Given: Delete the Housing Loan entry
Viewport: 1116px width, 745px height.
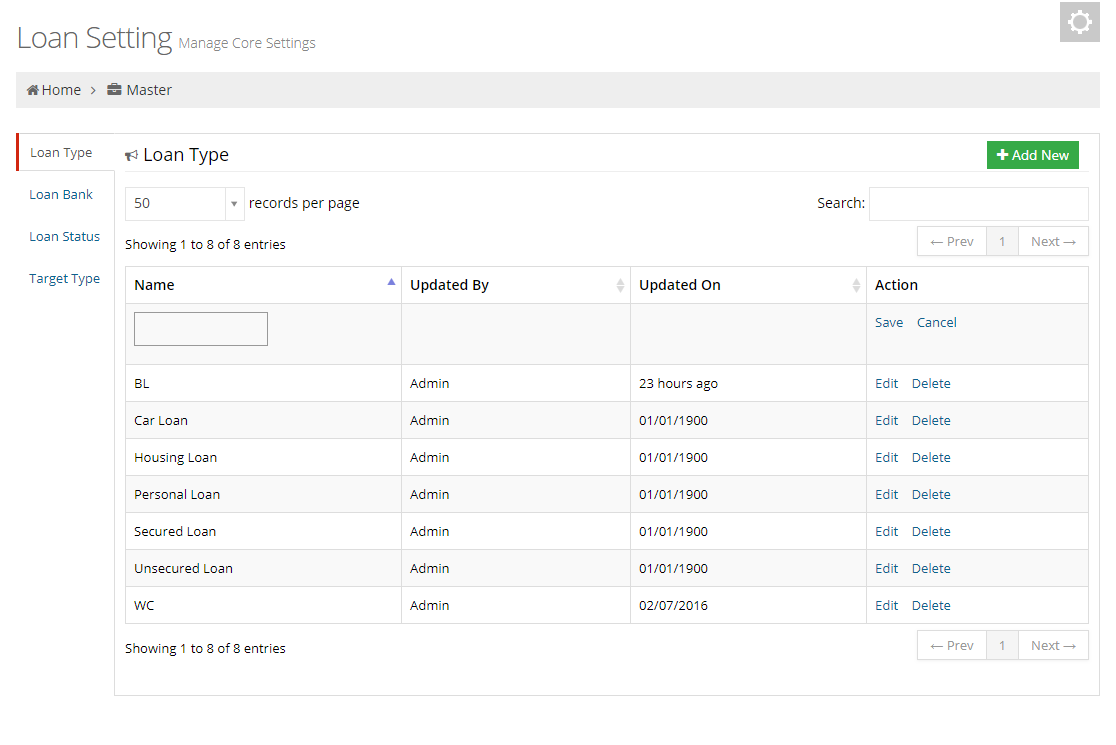Looking at the screenshot, I should click(930, 458).
